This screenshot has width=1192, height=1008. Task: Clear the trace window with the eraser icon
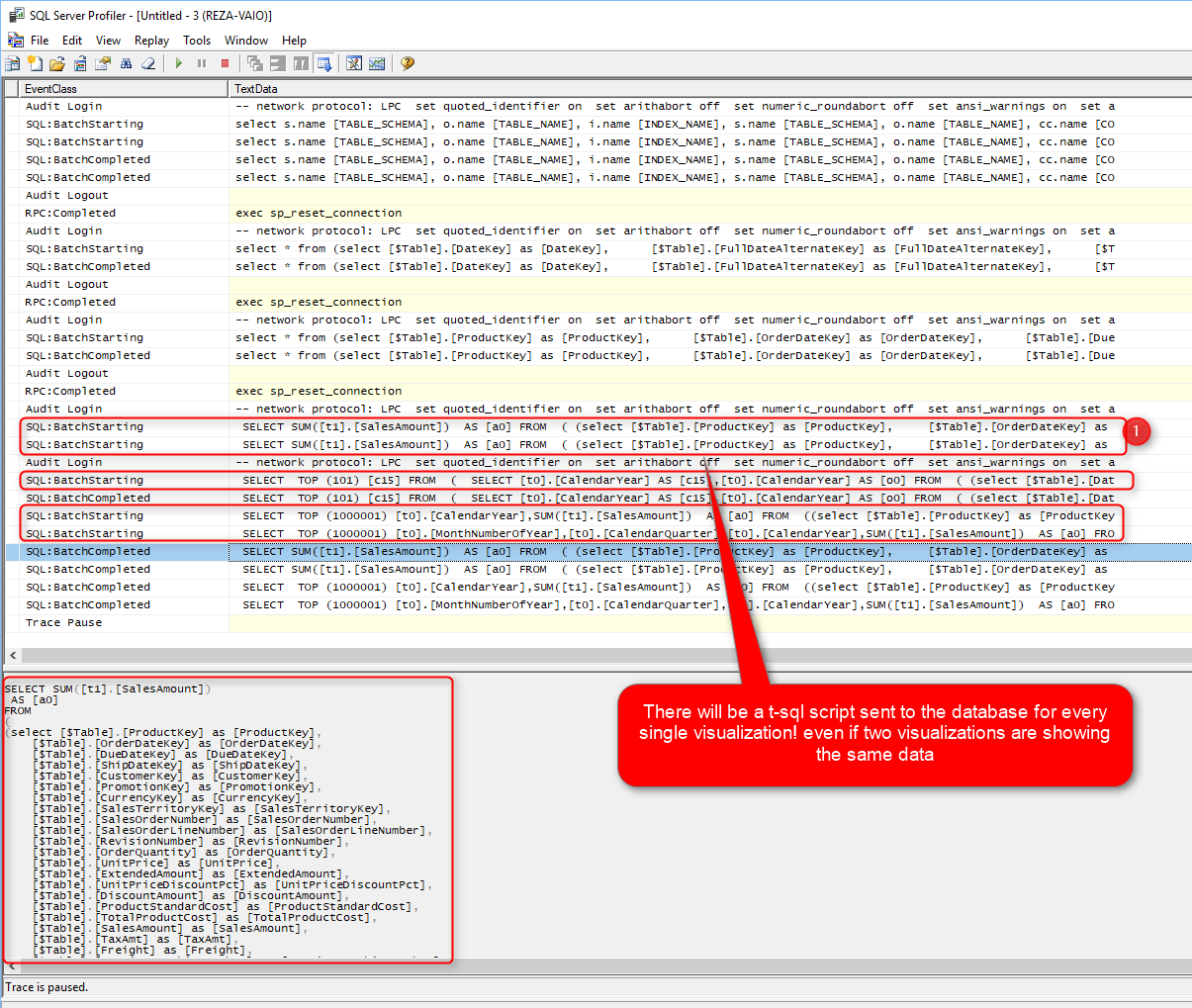pos(148,63)
